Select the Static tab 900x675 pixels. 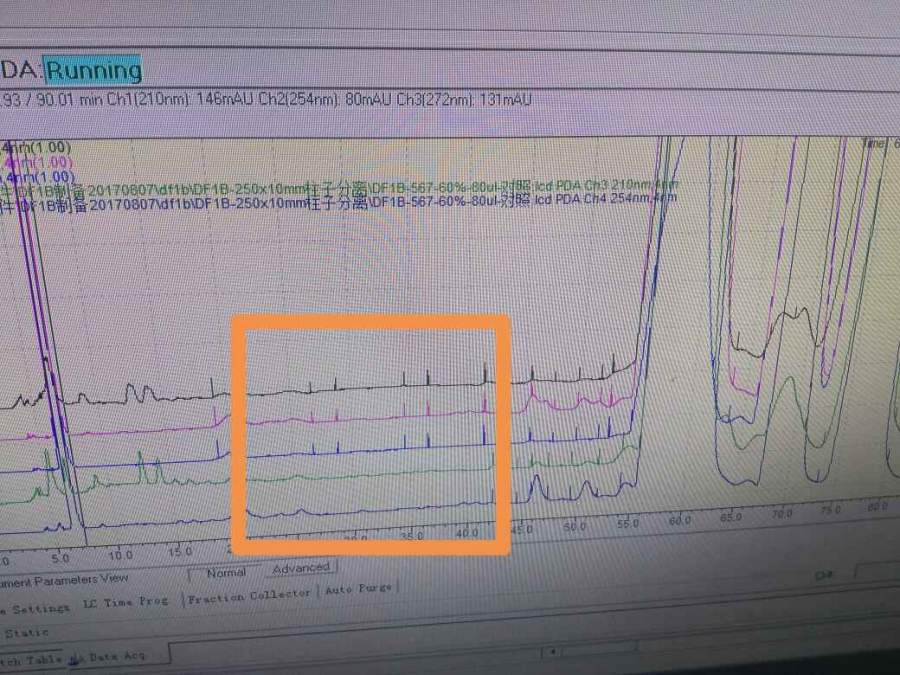pyautogui.click(x=26, y=633)
